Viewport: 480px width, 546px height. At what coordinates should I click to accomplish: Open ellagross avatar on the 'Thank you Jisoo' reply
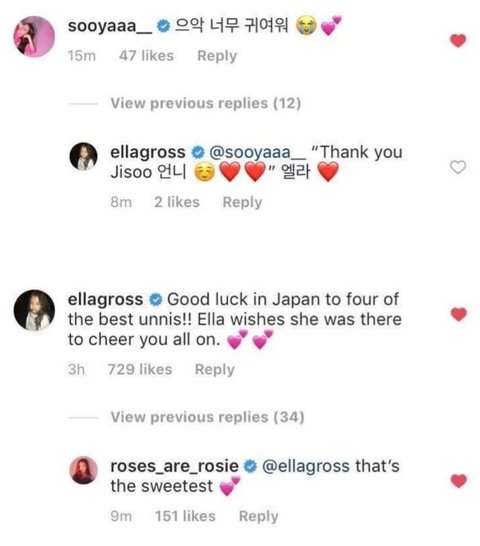84,156
